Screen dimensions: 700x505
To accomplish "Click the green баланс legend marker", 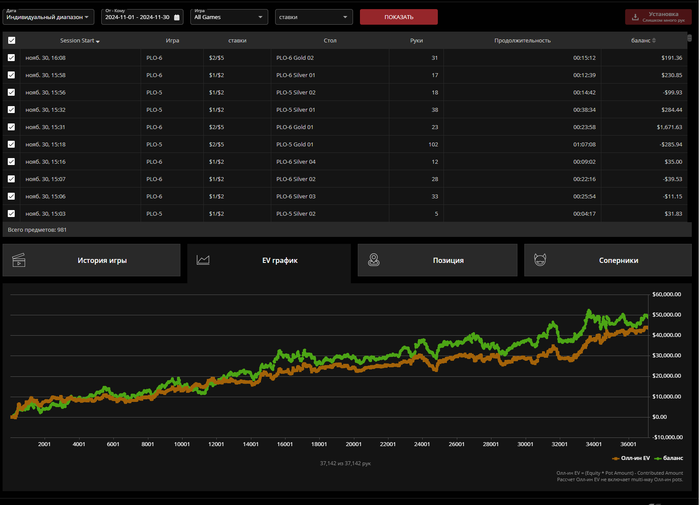I will 658,459.
